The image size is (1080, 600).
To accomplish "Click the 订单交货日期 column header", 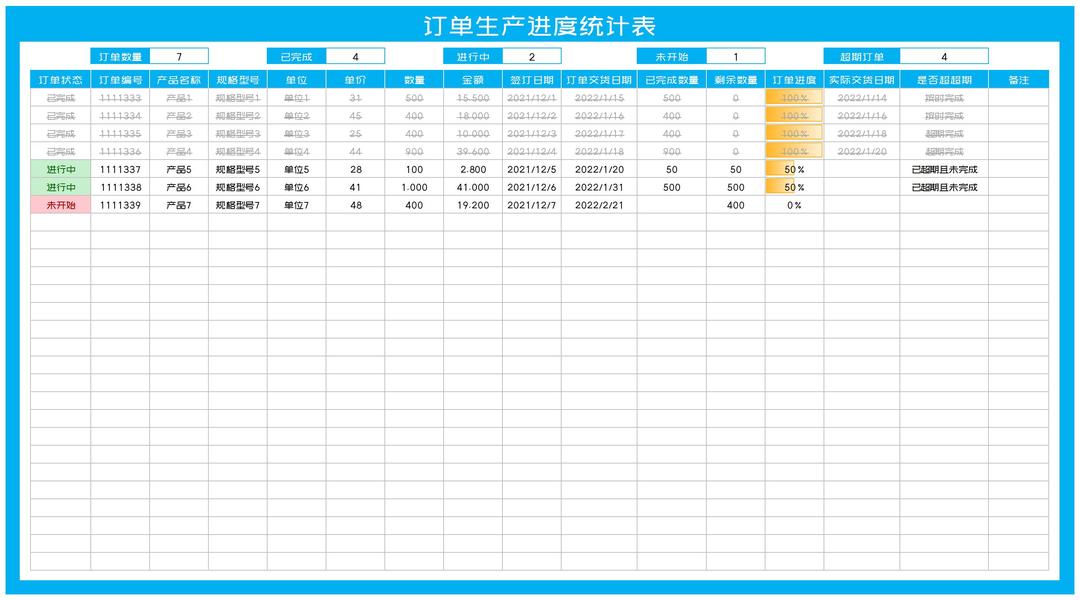I will pos(599,80).
